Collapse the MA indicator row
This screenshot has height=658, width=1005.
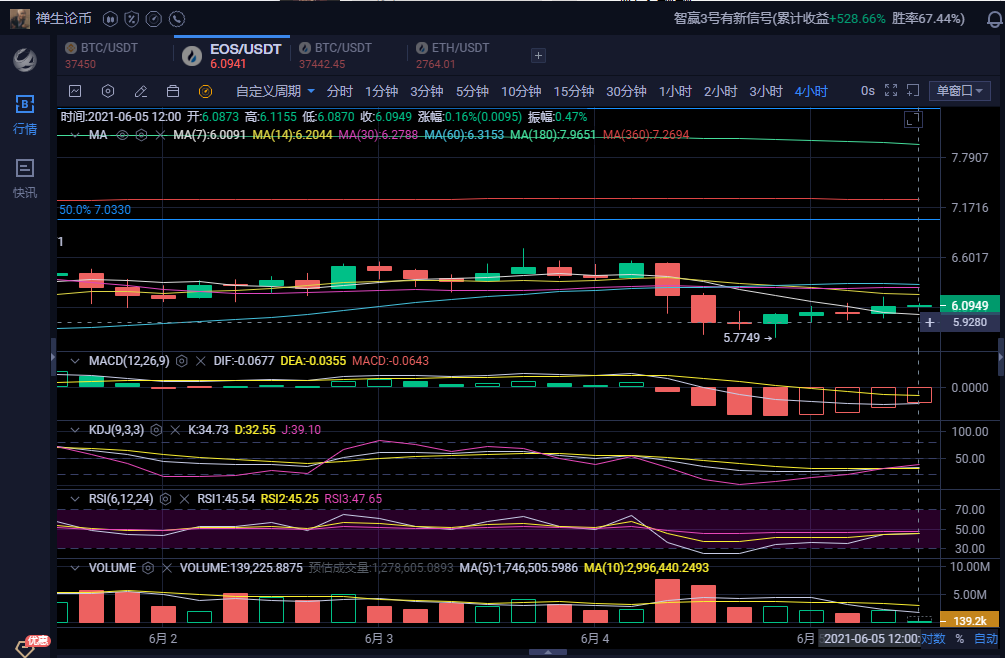75,135
